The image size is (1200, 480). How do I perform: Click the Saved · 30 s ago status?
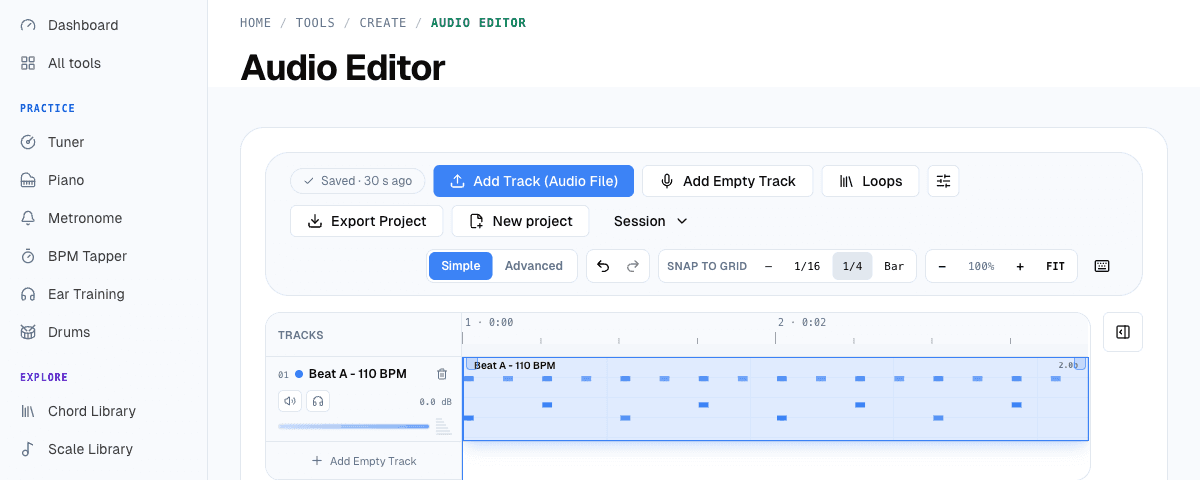(358, 181)
